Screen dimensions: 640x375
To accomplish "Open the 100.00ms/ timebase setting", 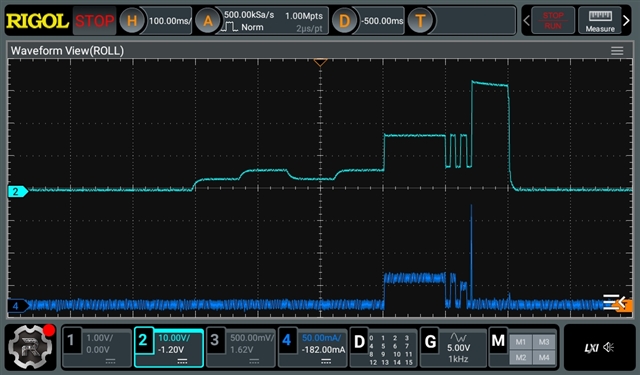I will pyautogui.click(x=169, y=21).
